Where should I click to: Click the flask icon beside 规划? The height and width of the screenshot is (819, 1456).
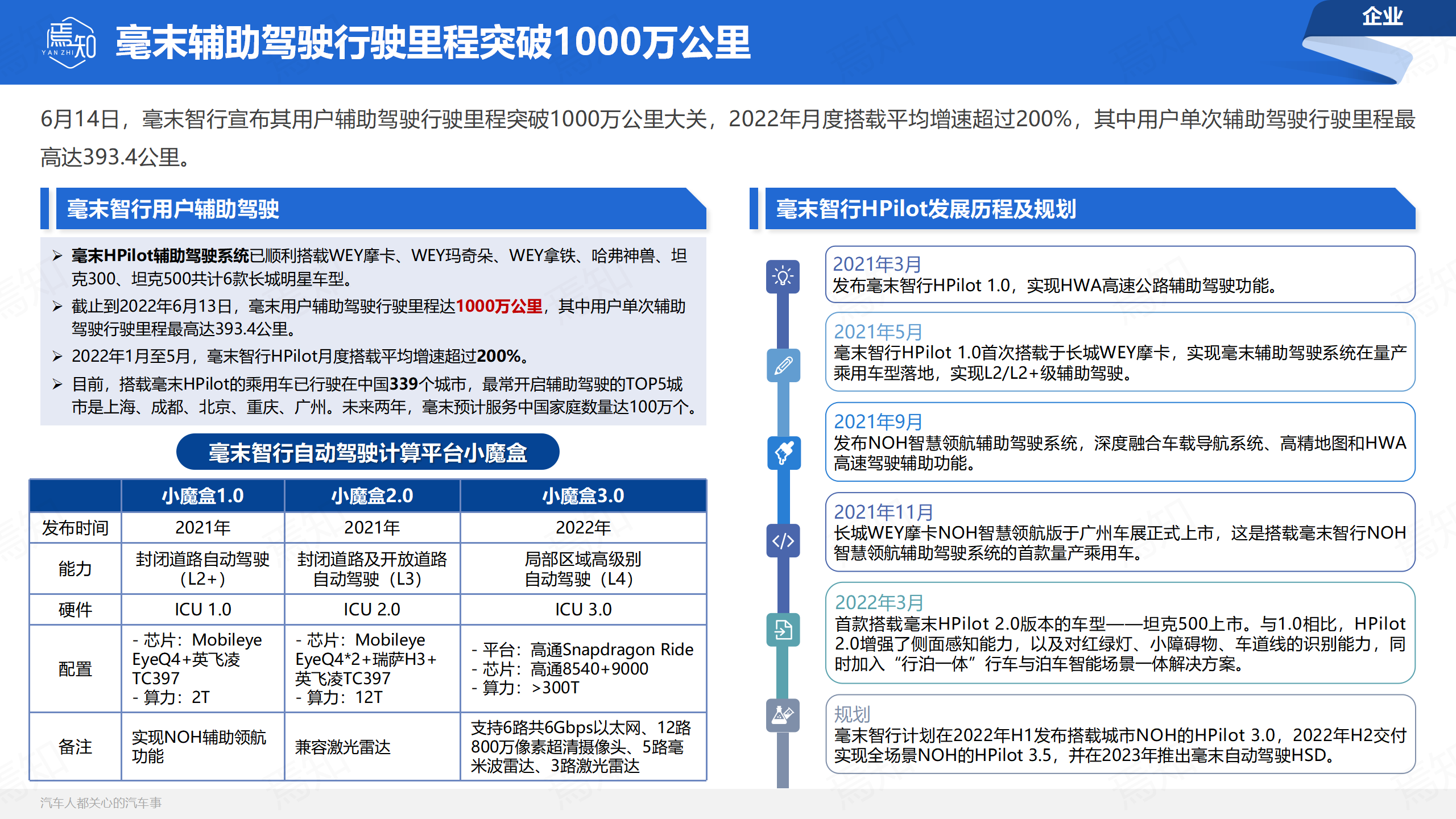tap(783, 715)
